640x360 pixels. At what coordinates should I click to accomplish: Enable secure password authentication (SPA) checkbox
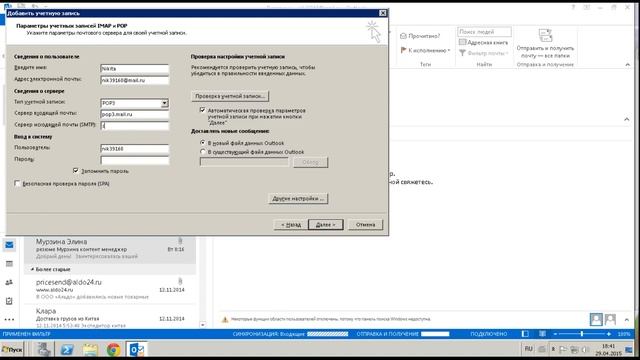[x=17, y=183]
